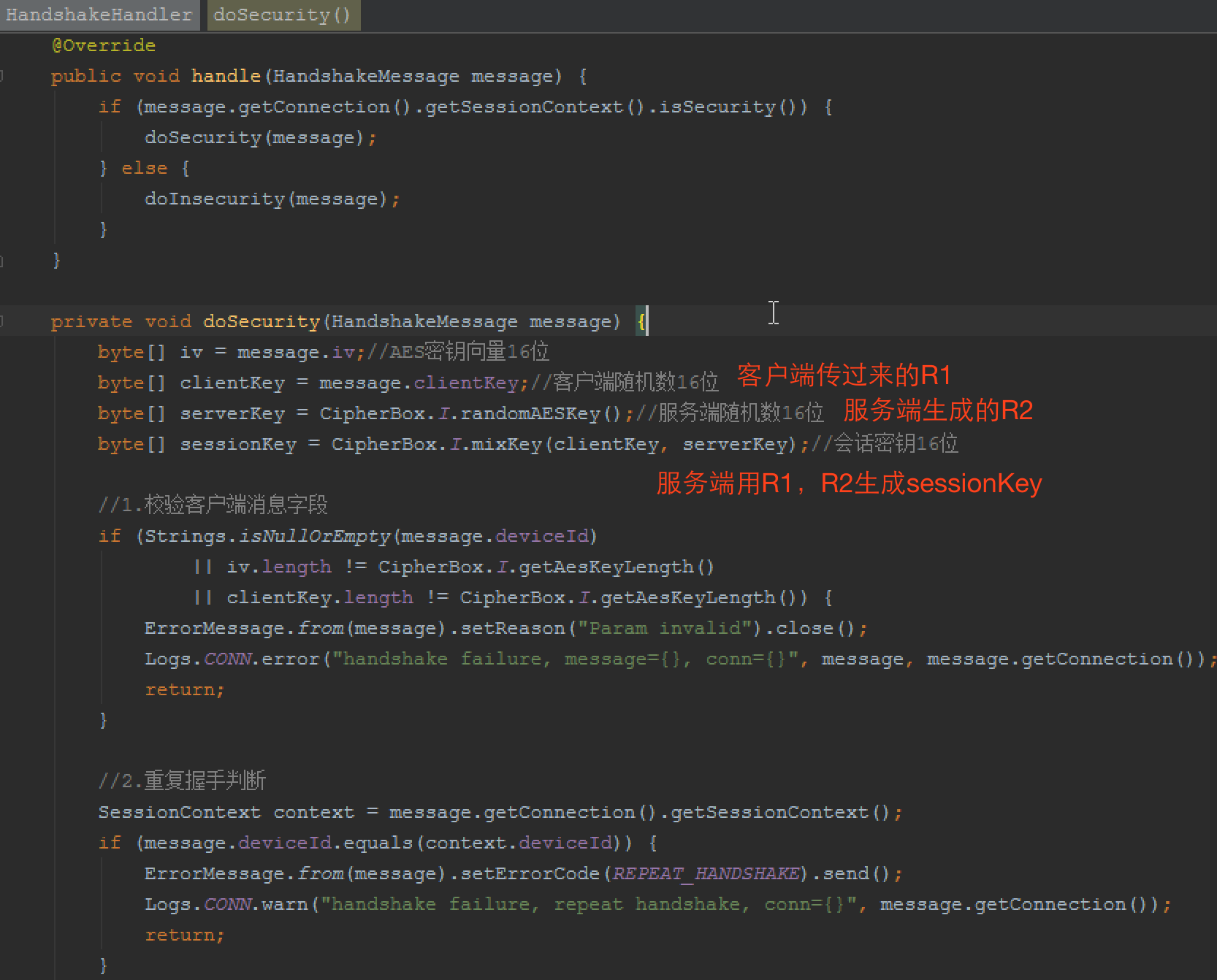Click the sessionKey variable declaration
The height and width of the screenshot is (980, 1217).
pos(238,444)
